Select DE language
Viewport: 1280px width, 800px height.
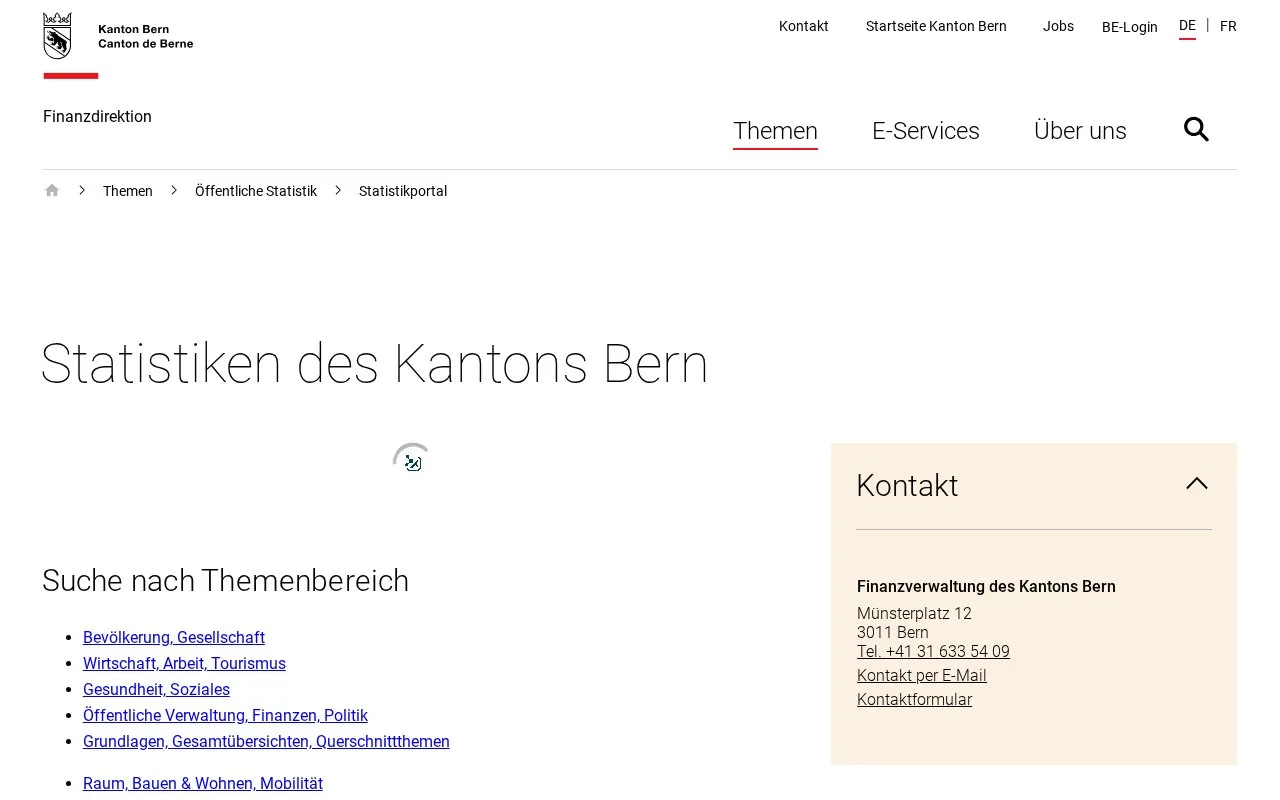click(1187, 26)
